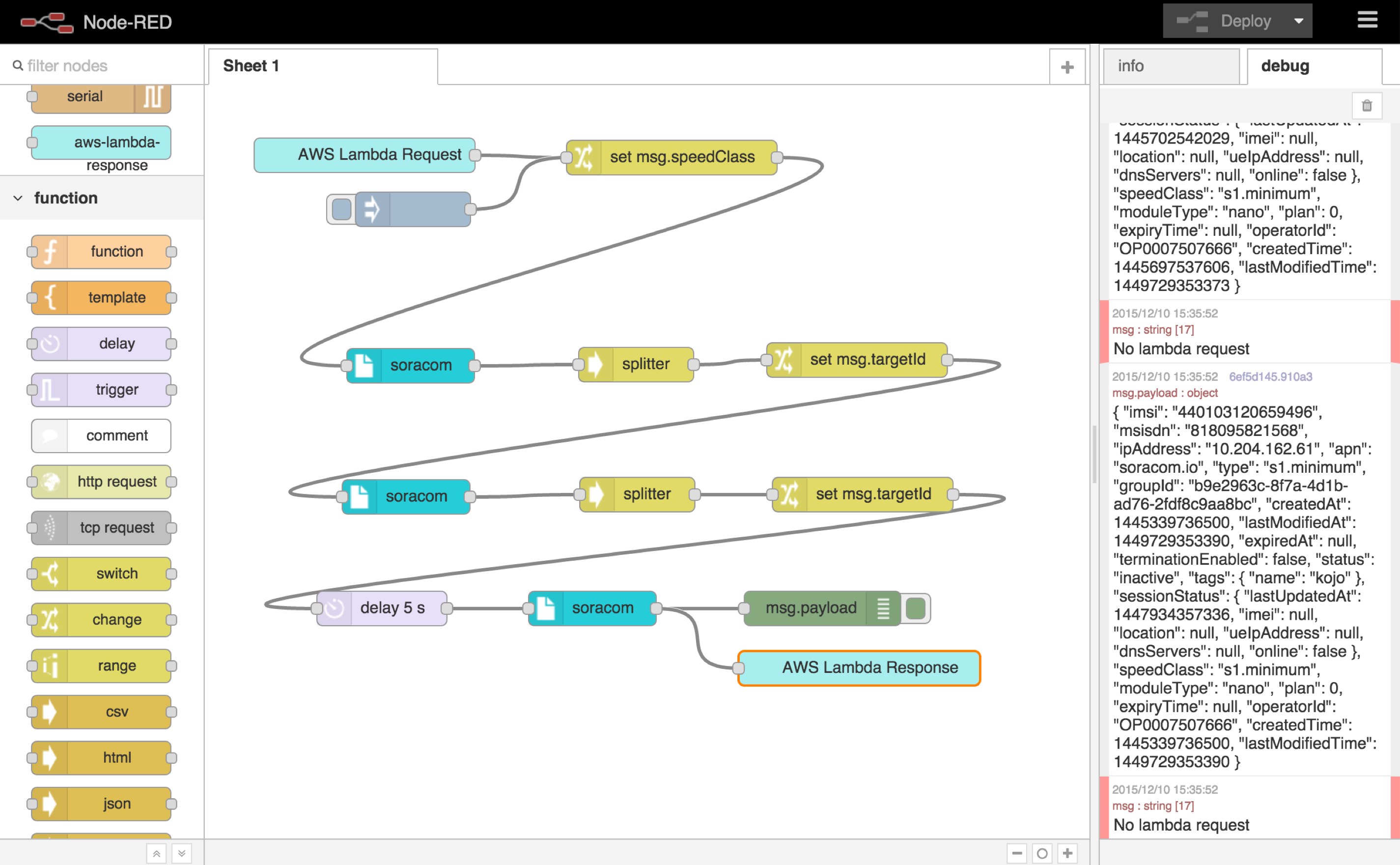1400x865 pixels.
Task: Select the delay node in the palette
Action: [101, 343]
